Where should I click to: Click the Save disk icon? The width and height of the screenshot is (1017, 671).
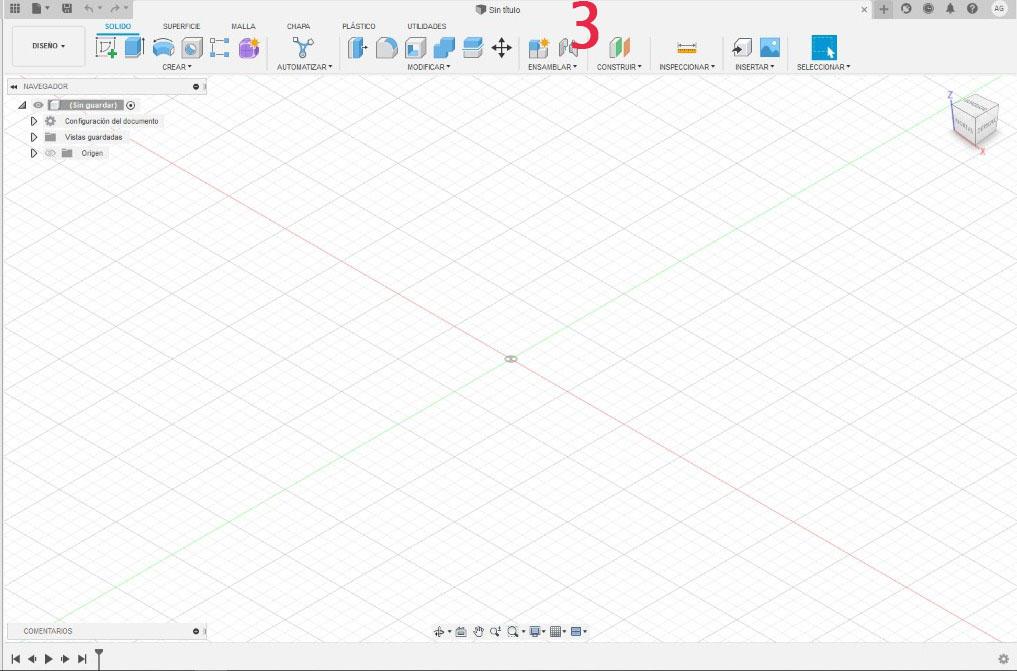coord(67,8)
